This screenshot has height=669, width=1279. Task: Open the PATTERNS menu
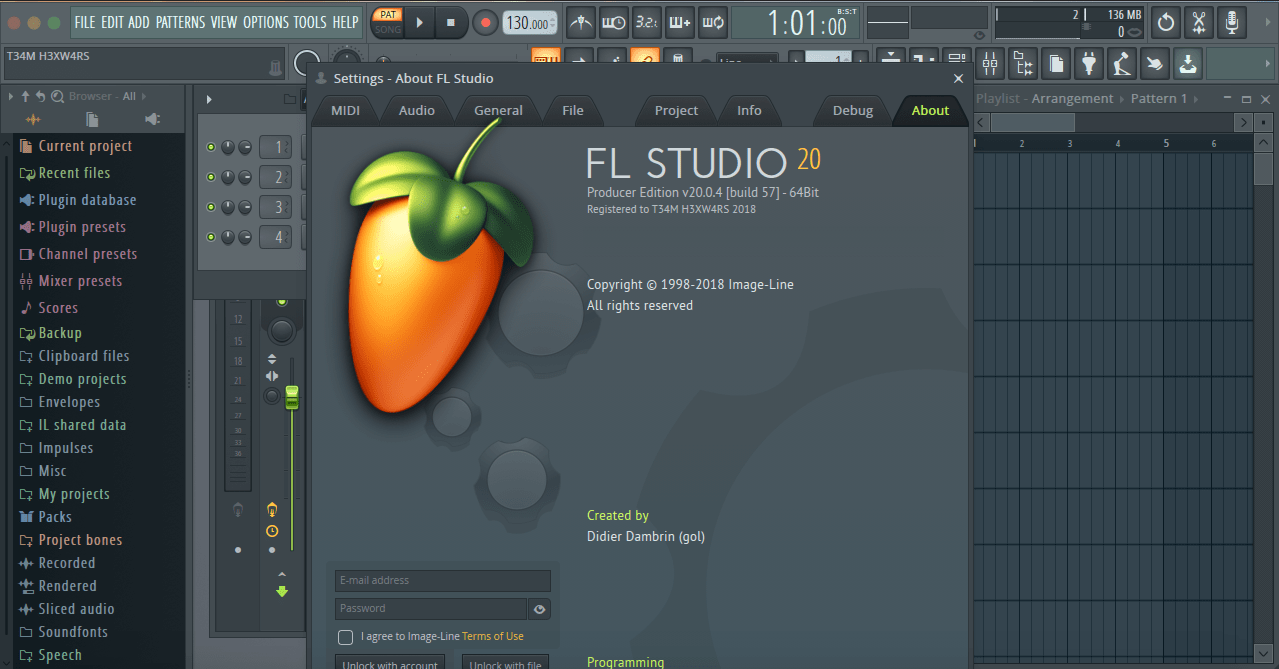coord(180,22)
